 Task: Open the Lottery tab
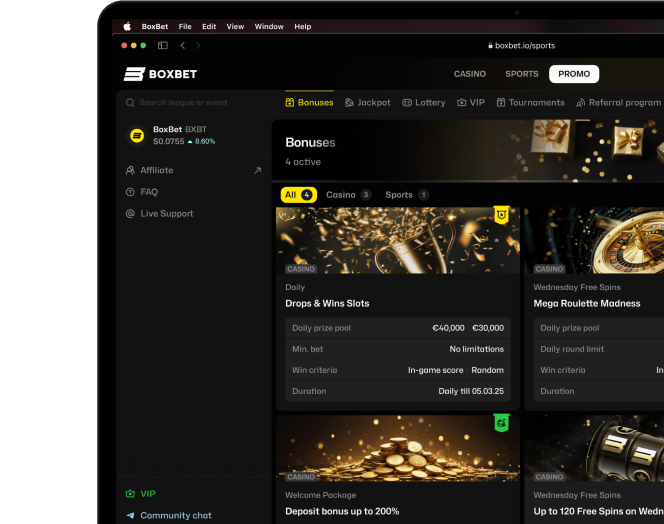coord(423,103)
